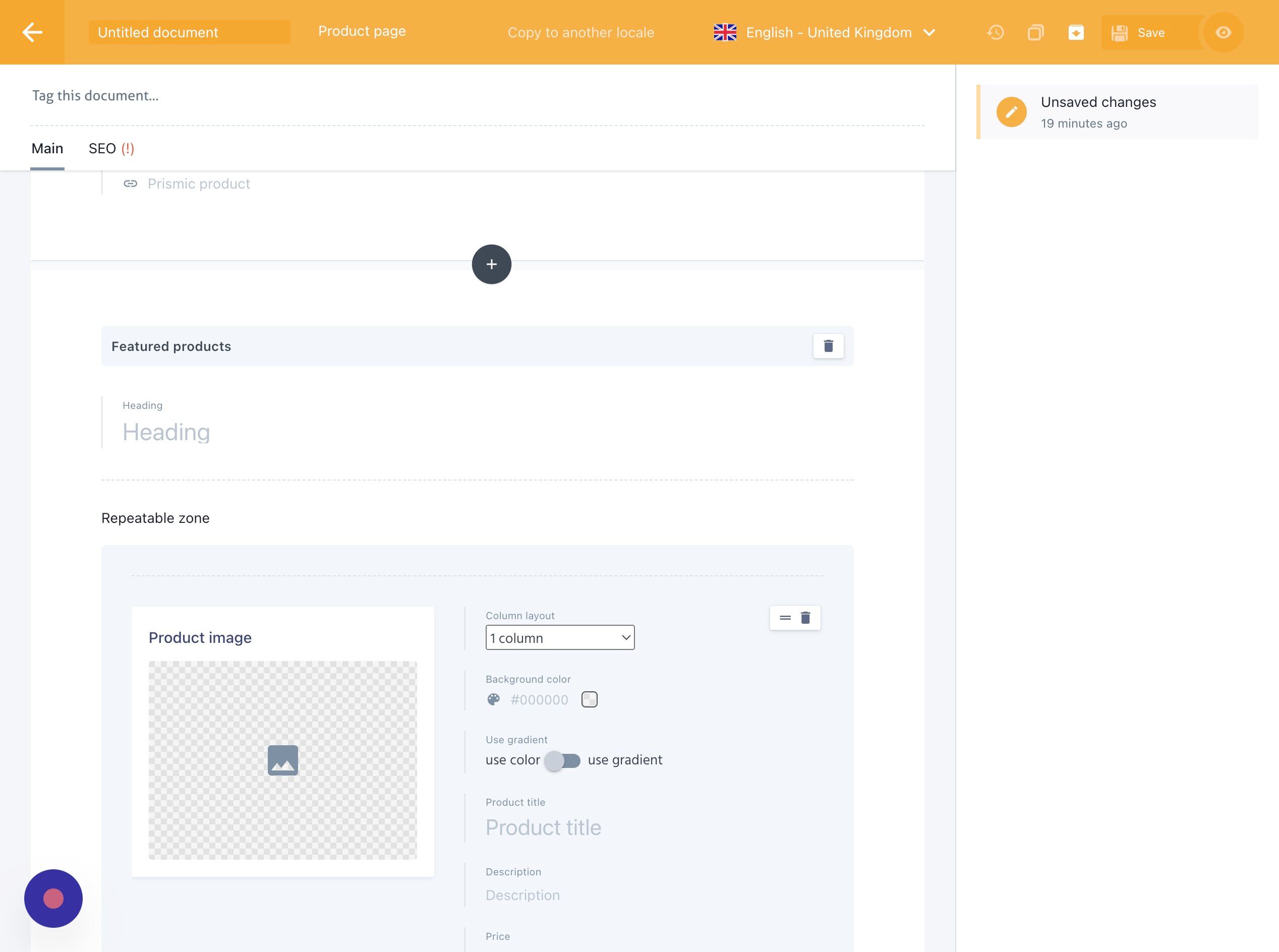Toggle the use gradient switch
Screen dimensions: 1279x952
coord(562,761)
